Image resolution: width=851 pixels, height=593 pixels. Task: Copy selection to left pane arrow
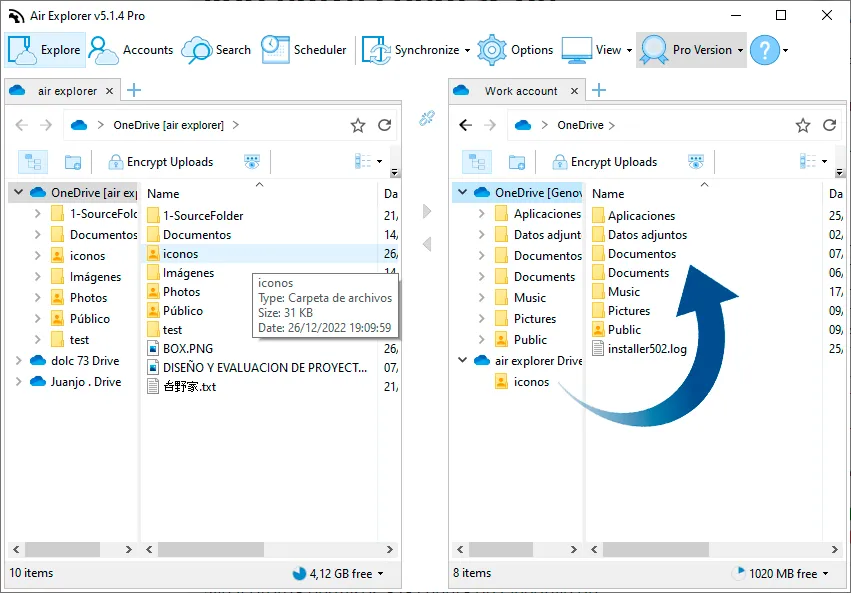pyautogui.click(x=427, y=244)
